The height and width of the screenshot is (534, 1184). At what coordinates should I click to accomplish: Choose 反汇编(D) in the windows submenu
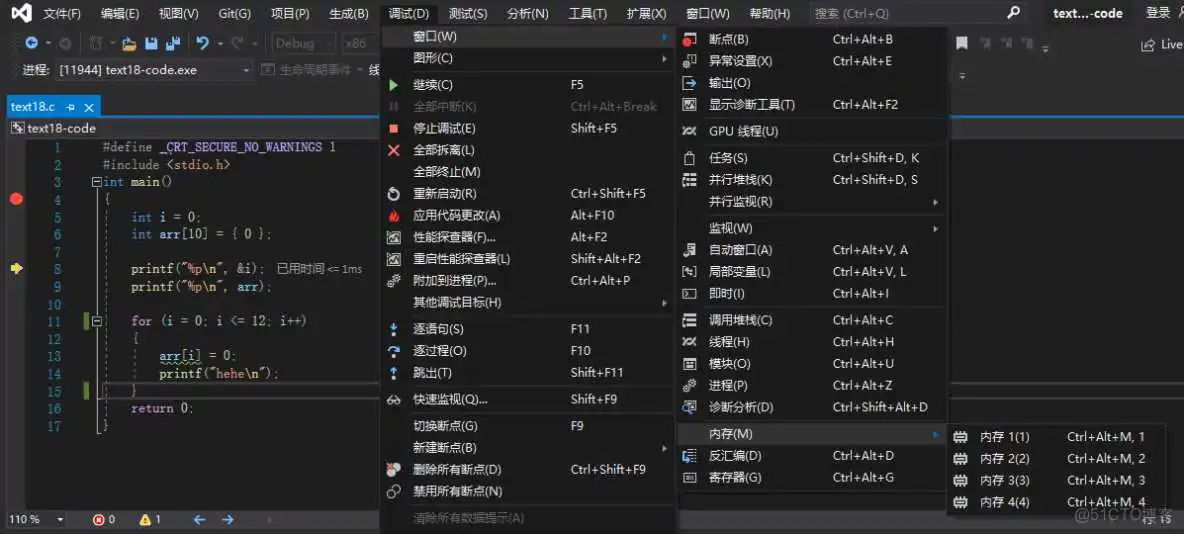click(735, 456)
